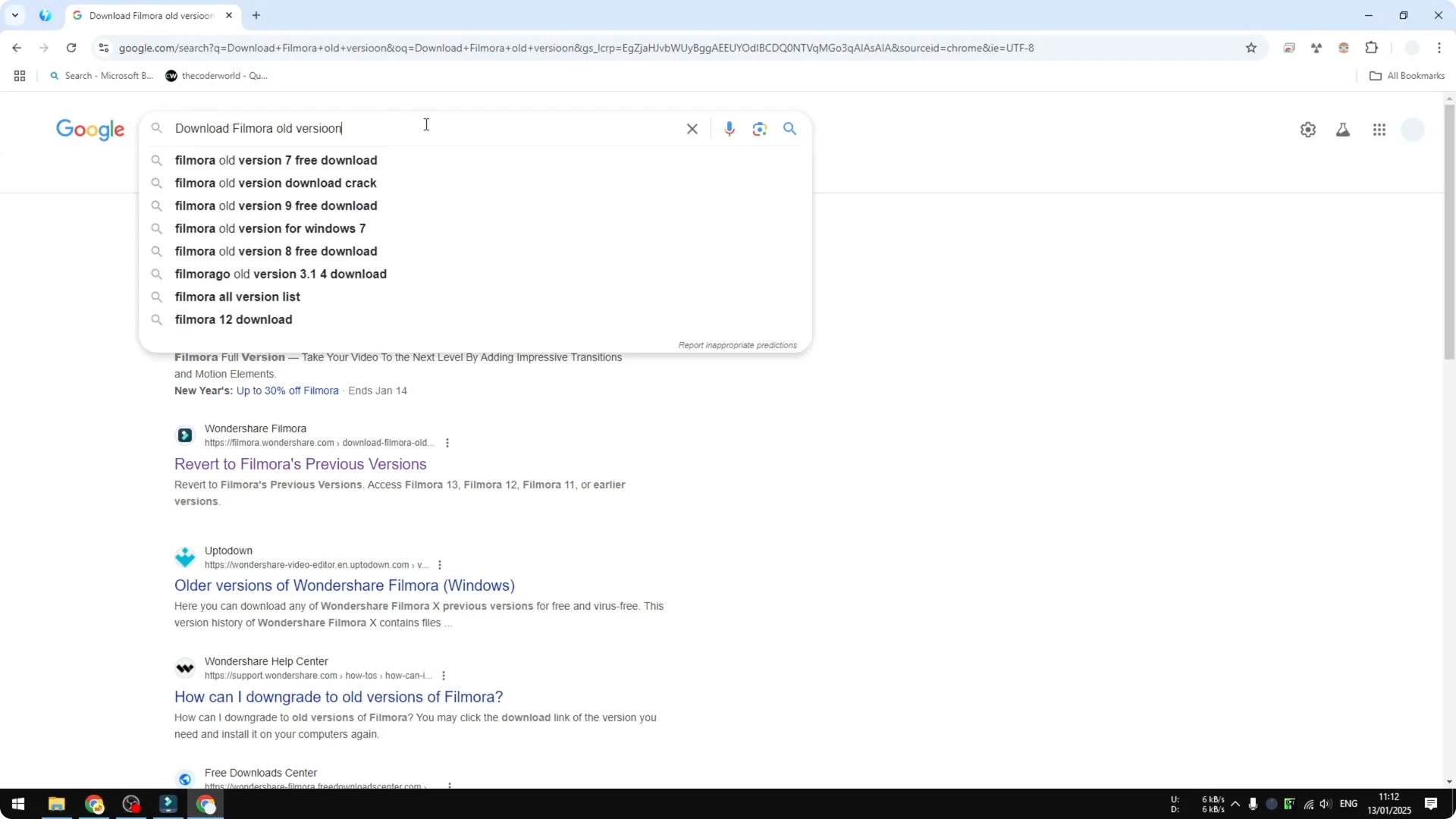Open the bookmarks bar apps grid icon
The image size is (1456, 819).
[x=20, y=76]
